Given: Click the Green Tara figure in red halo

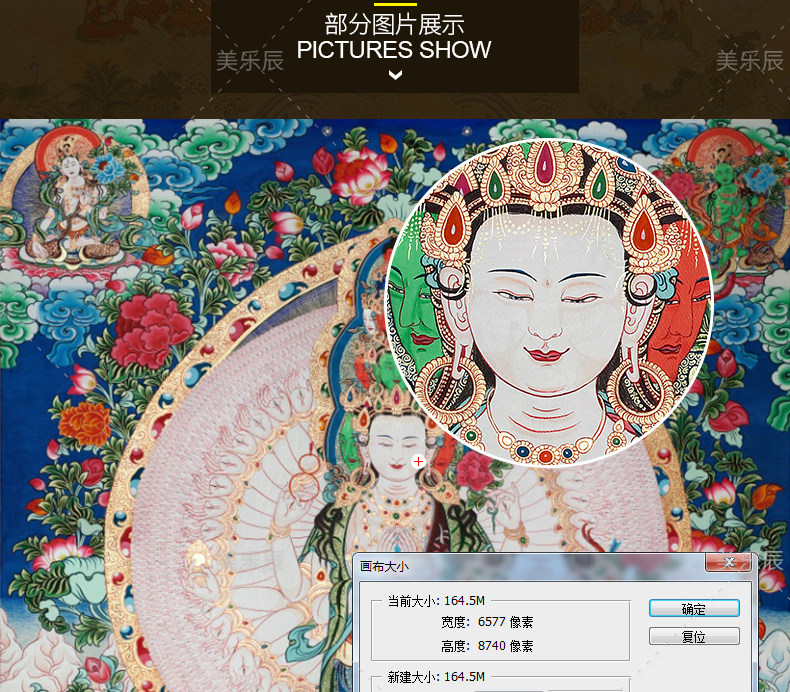Looking at the screenshot, I should coord(726,202).
